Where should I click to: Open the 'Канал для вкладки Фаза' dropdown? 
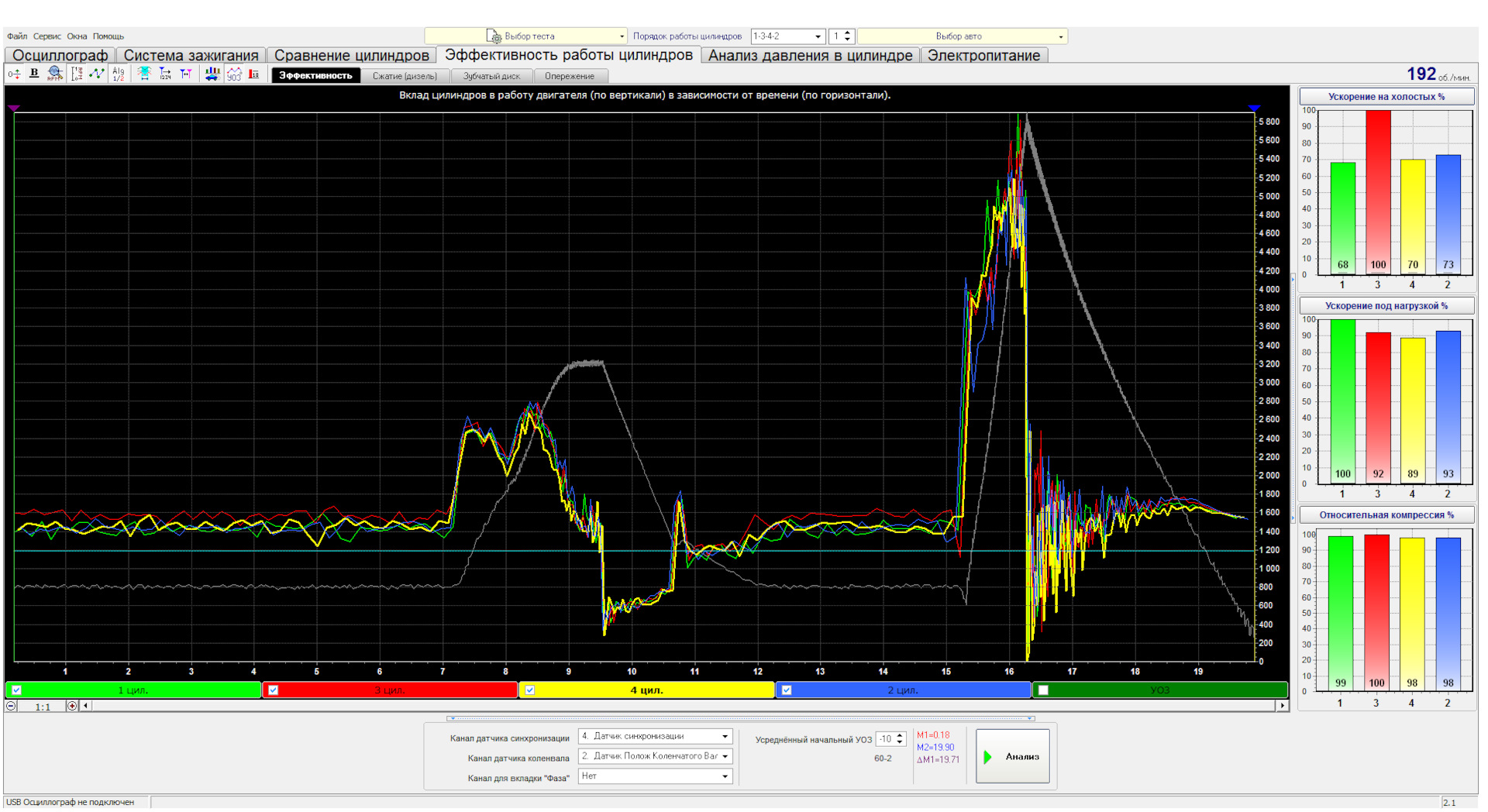(x=655, y=776)
